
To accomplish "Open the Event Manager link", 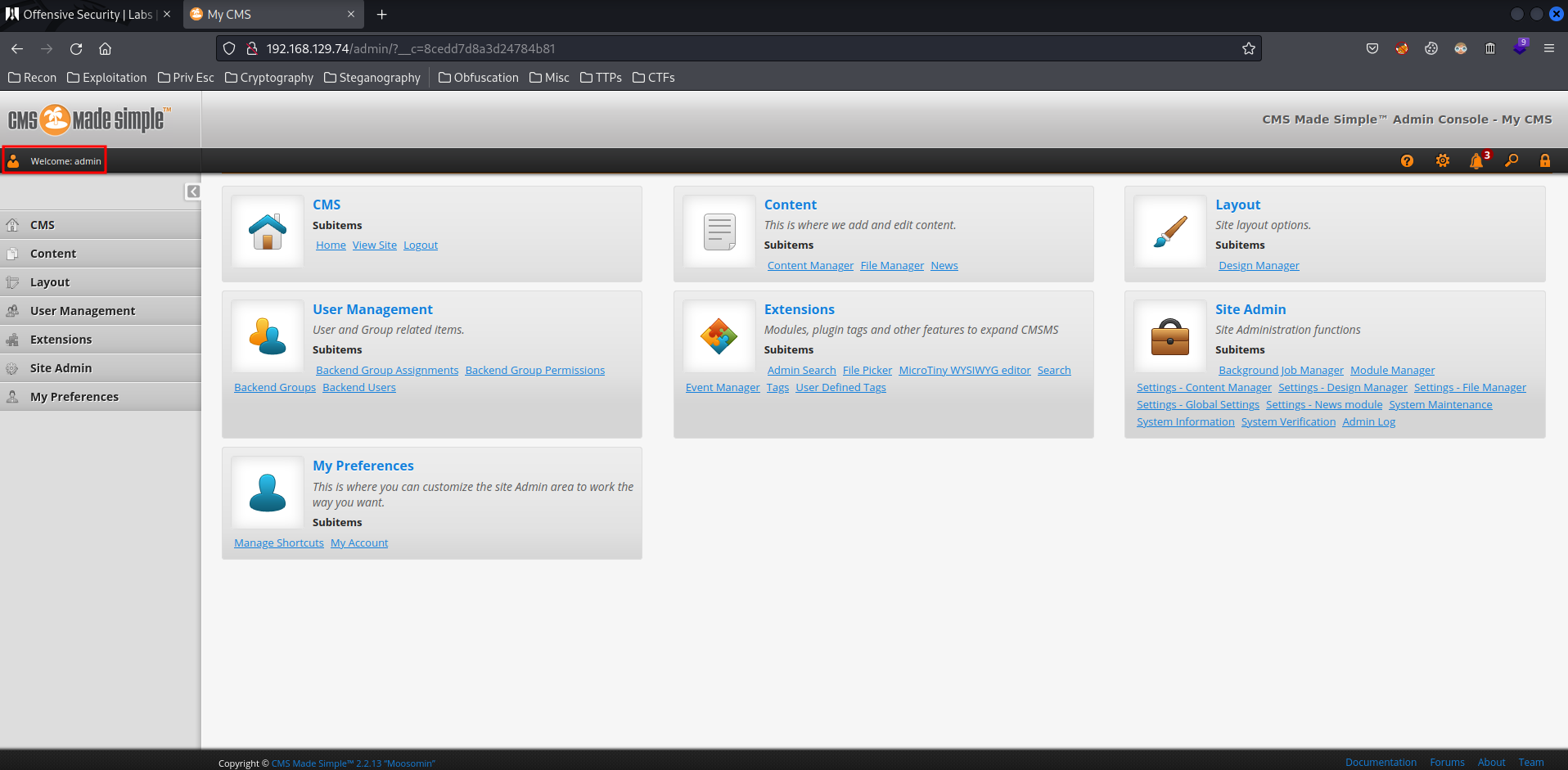I will [x=723, y=388].
